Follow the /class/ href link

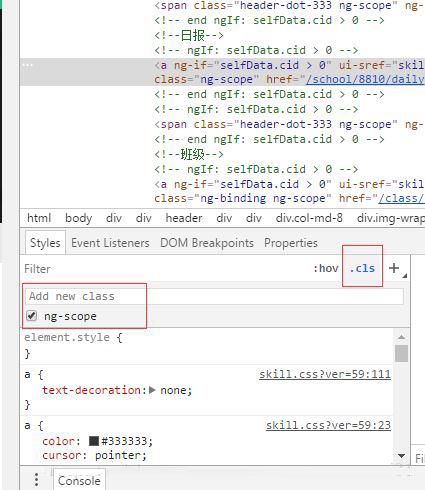402,199
